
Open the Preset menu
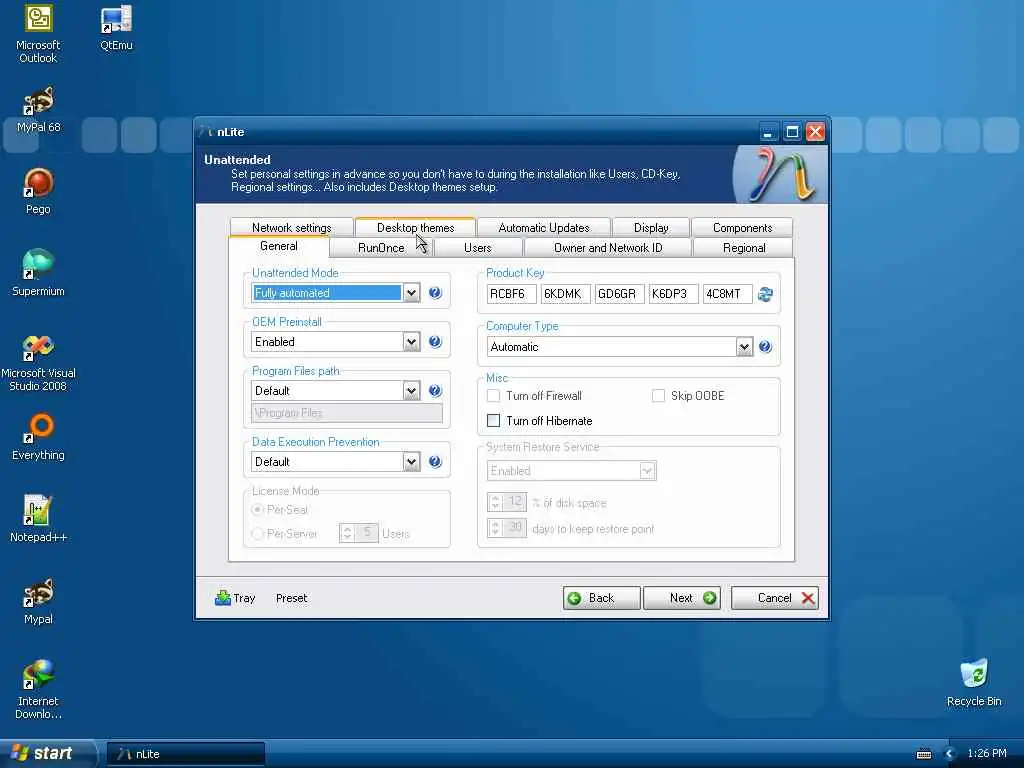tap(291, 598)
